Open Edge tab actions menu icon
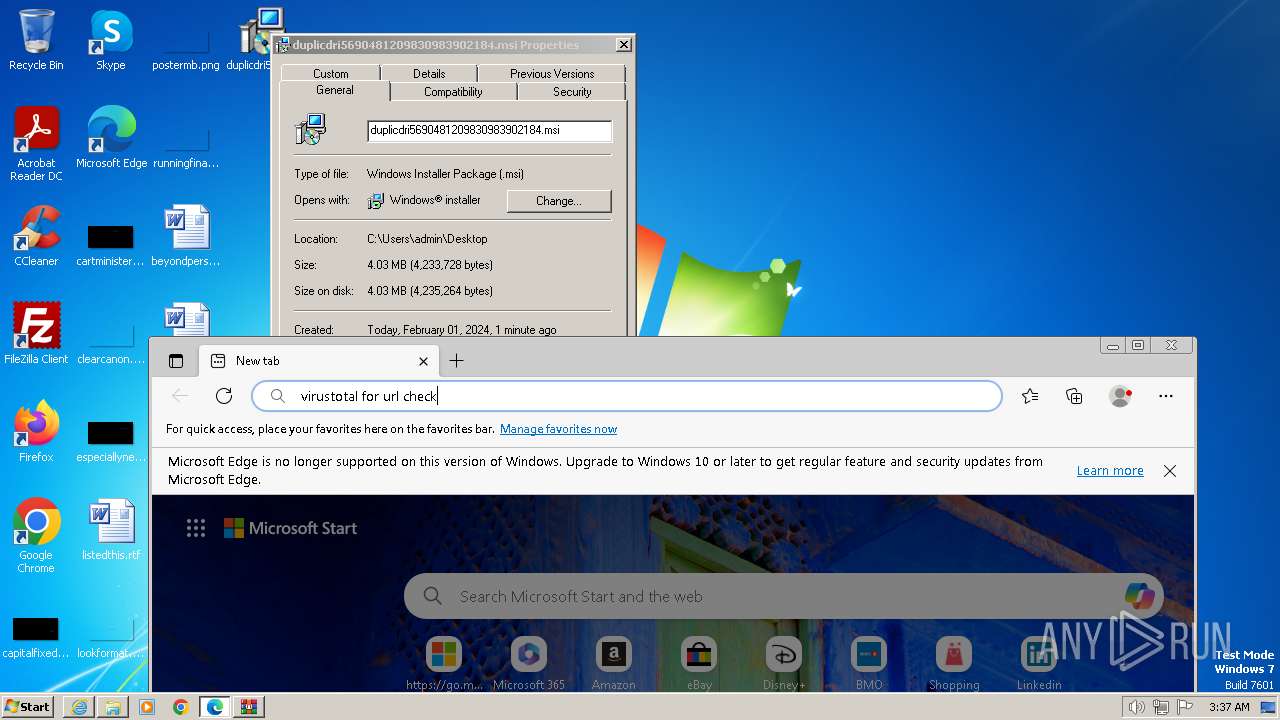This screenshot has height=720, width=1280. click(x=176, y=361)
